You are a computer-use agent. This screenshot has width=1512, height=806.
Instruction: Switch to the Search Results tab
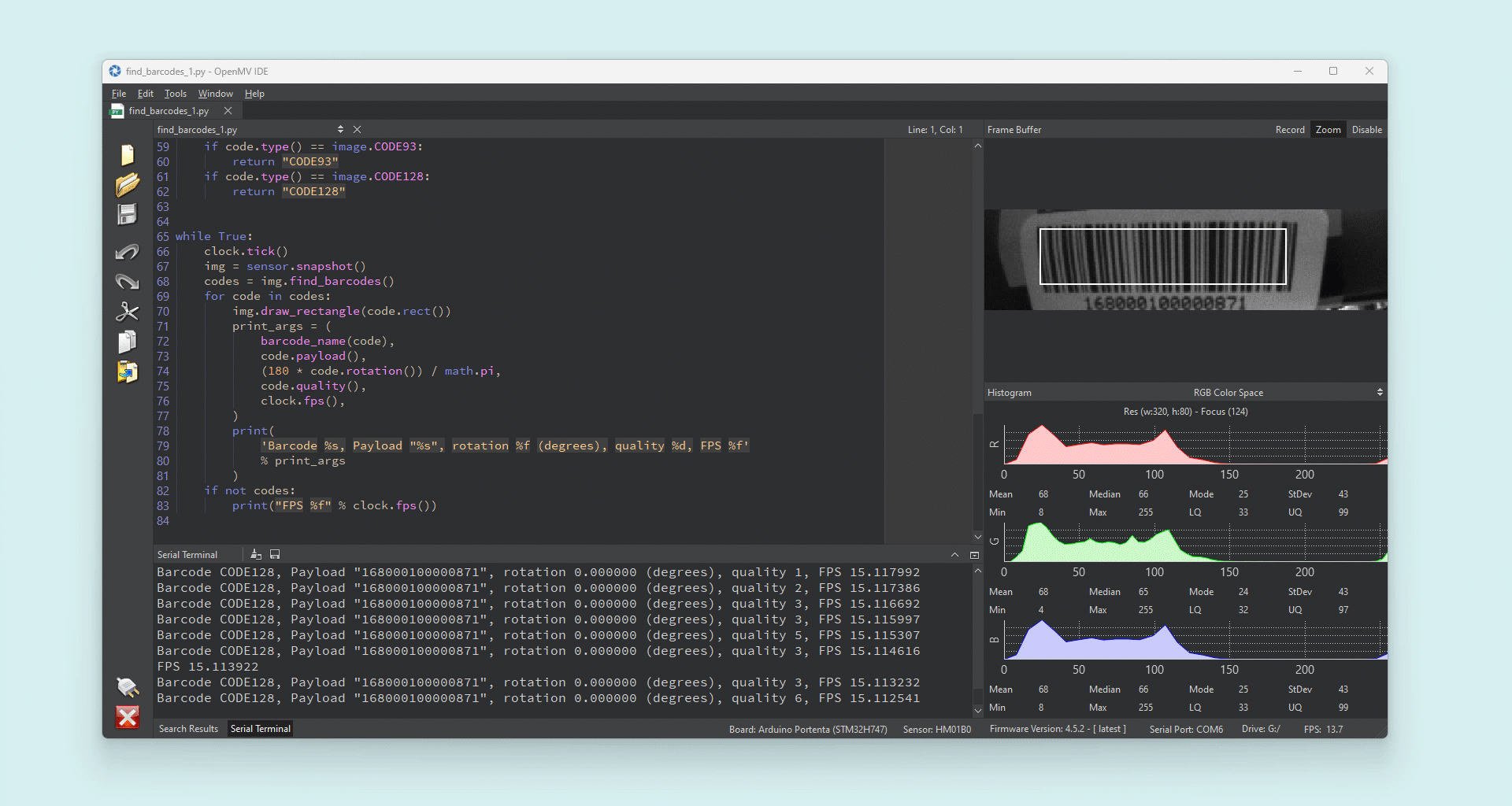click(188, 729)
